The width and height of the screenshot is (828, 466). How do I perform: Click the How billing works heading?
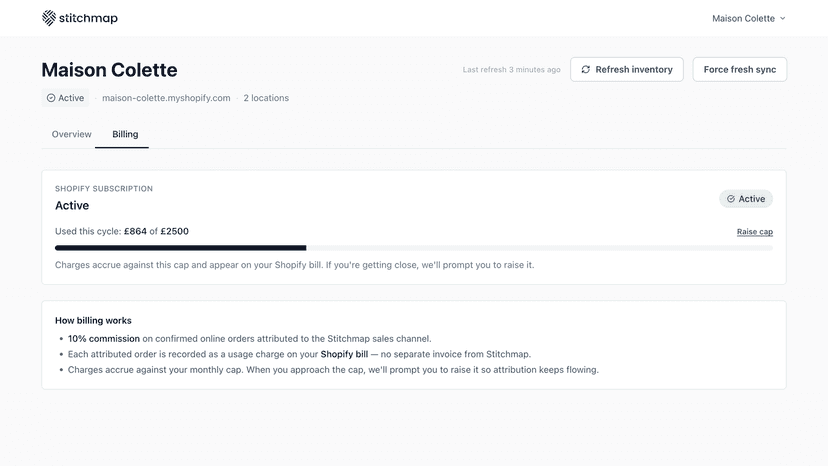tap(93, 320)
